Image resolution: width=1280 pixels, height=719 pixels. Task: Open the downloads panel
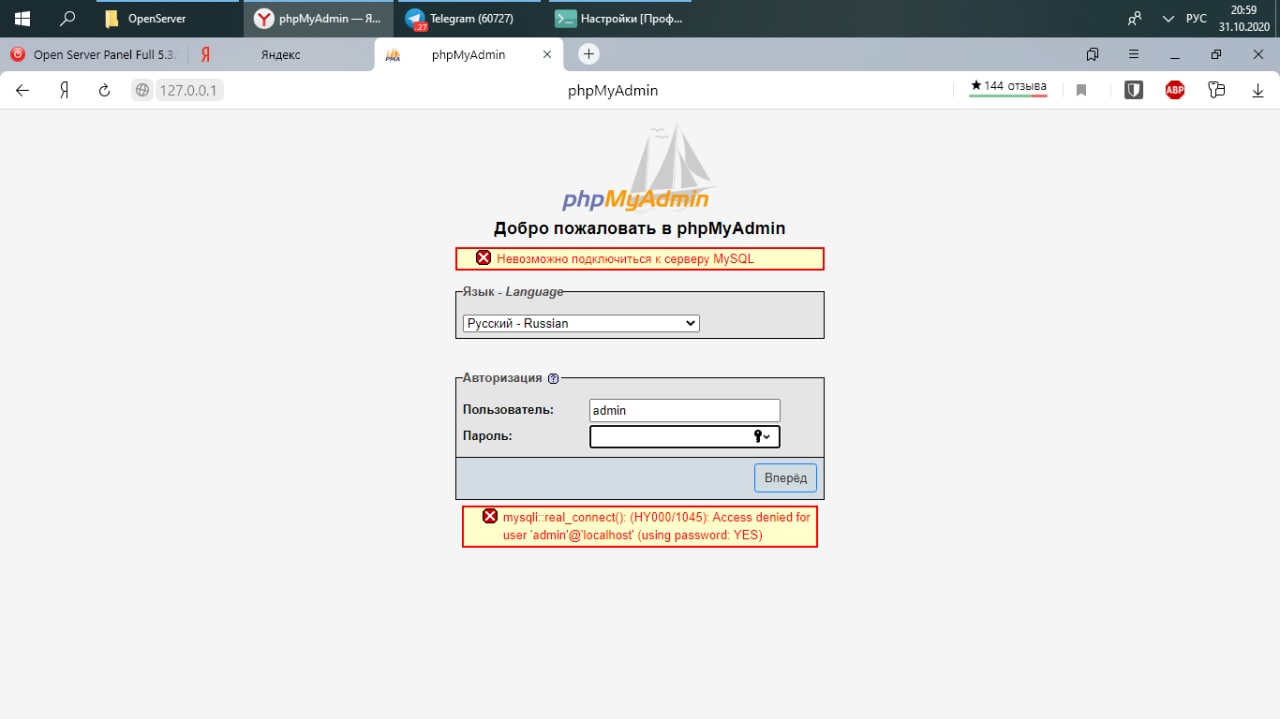1258,90
